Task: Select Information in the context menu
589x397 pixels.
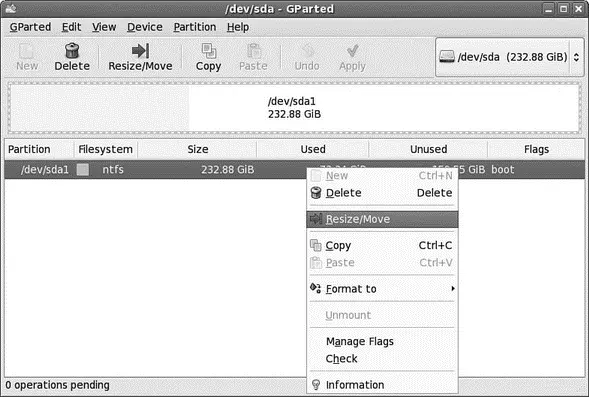Action: point(382,385)
